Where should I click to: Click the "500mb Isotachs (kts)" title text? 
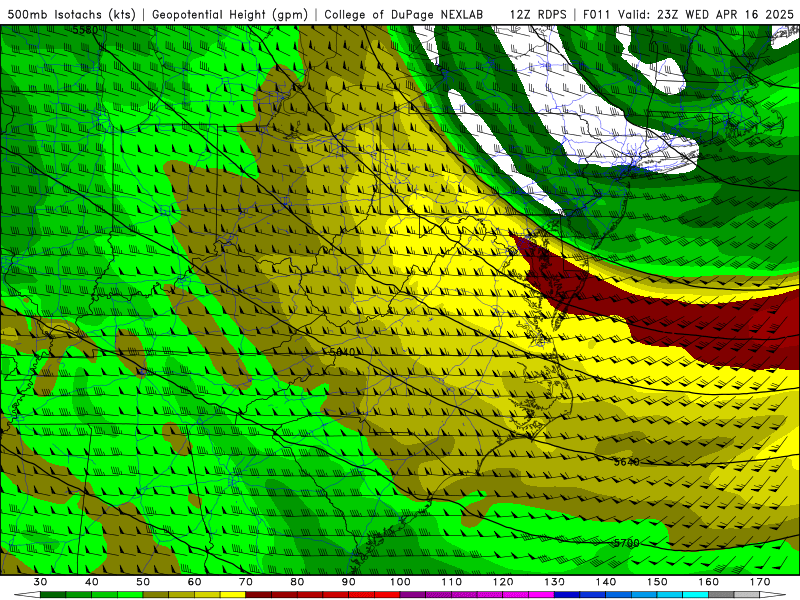(71, 14)
